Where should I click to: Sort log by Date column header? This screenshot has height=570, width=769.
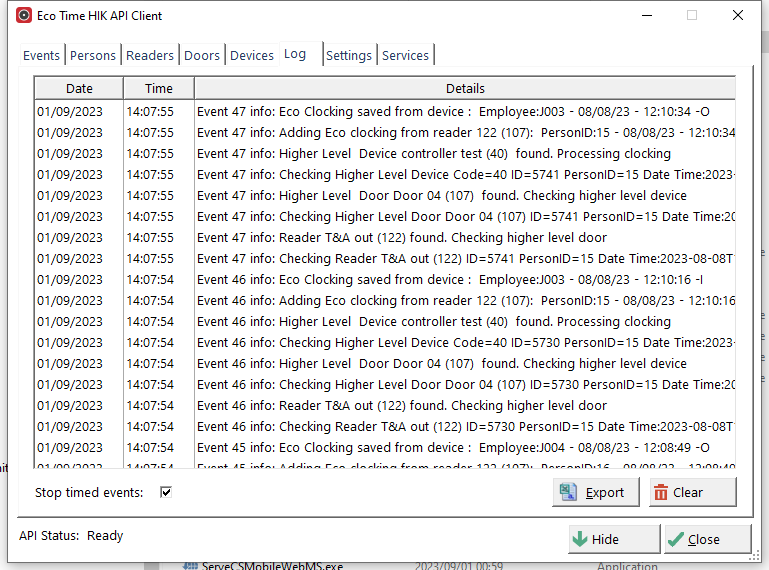pos(79,88)
